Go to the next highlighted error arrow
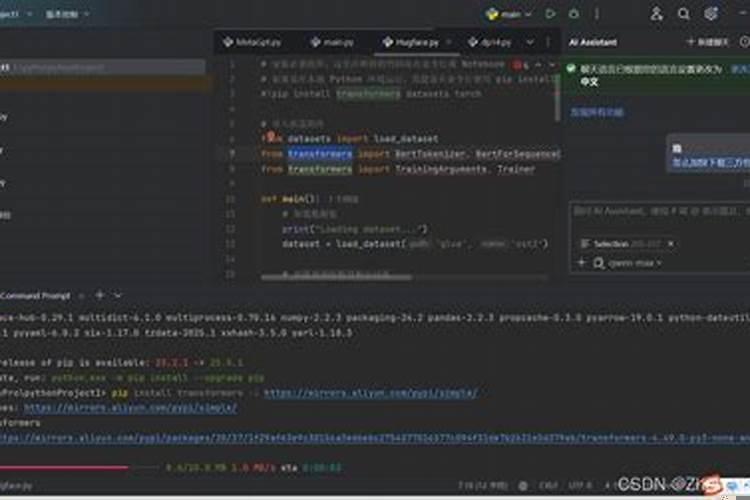Viewport: 750px width, 500px height. 552,65
